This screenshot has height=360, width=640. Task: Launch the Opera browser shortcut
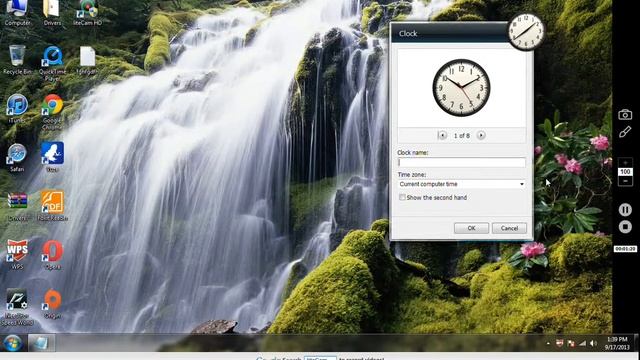(x=52, y=255)
